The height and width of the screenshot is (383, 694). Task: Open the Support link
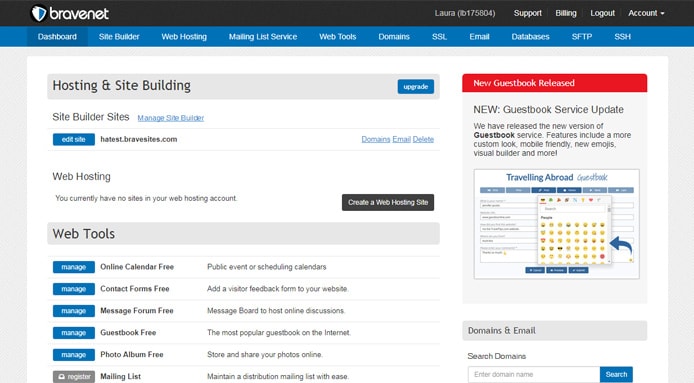pyautogui.click(x=528, y=13)
